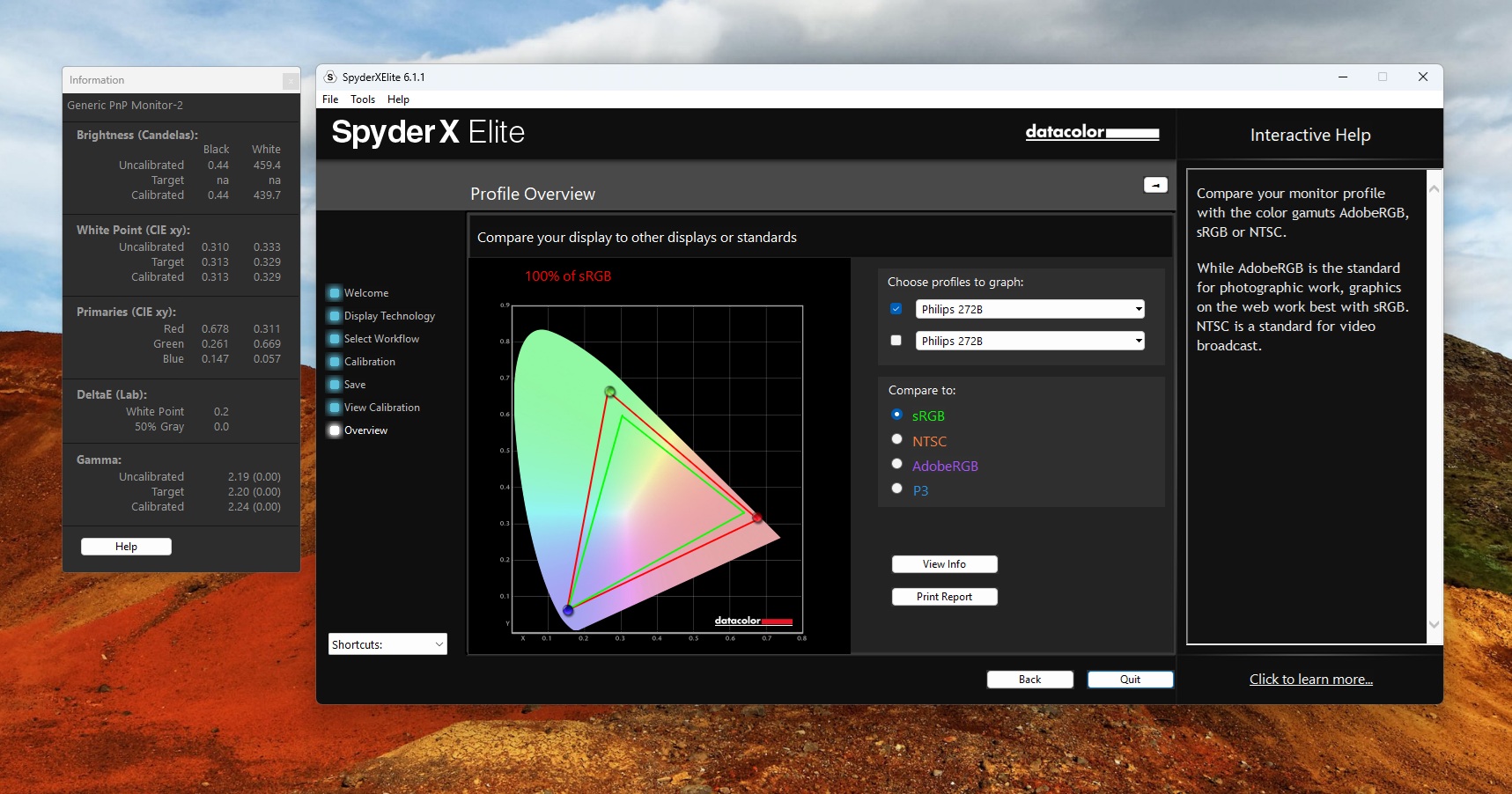
Task: Uncheck the first Philips 272B profile checkbox
Action: tap(896, 309)
